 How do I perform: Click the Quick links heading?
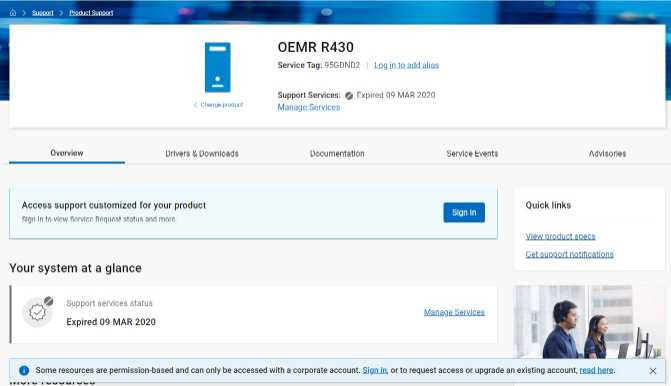click(548, 205)
